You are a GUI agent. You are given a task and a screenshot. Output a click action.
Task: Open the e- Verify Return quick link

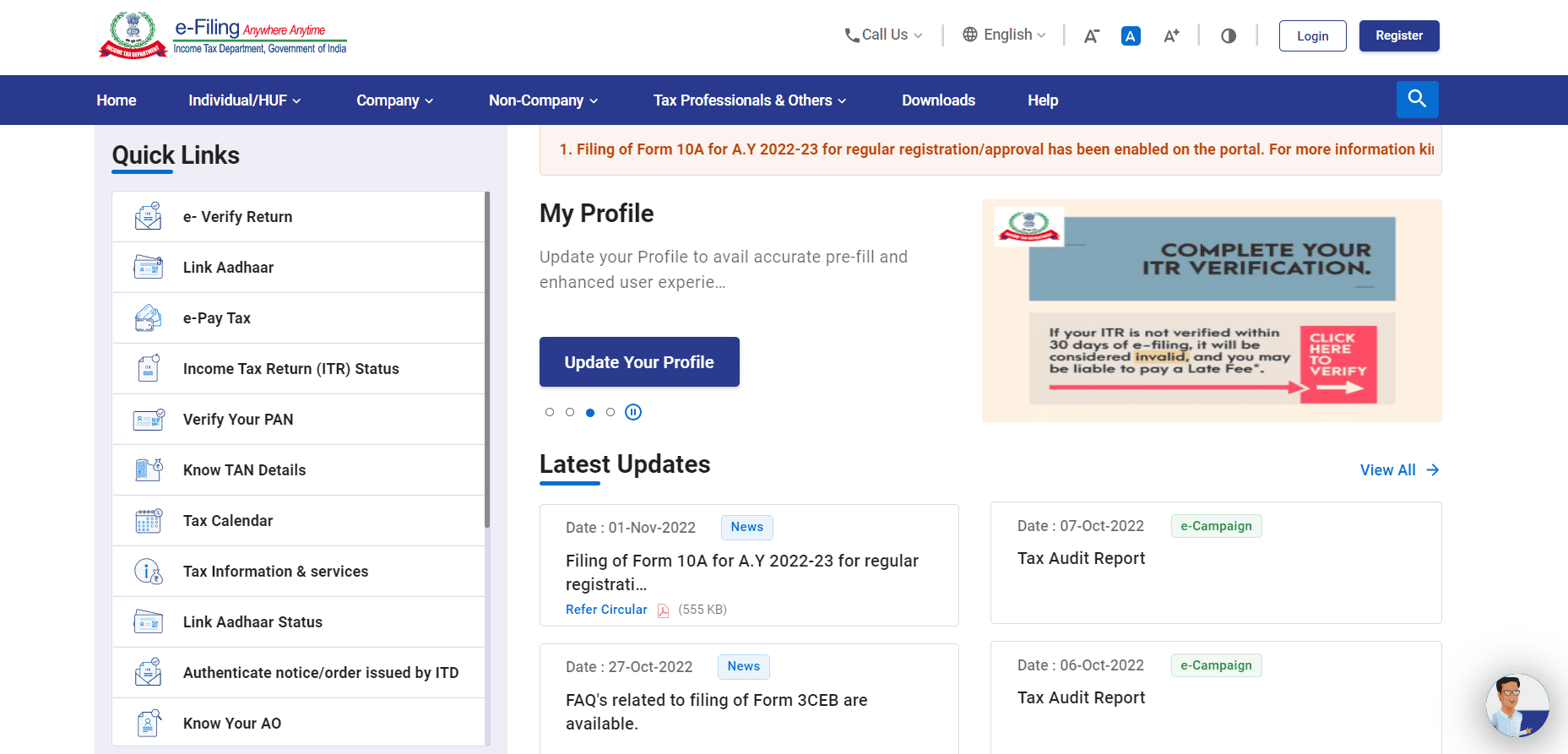point(299,217)
